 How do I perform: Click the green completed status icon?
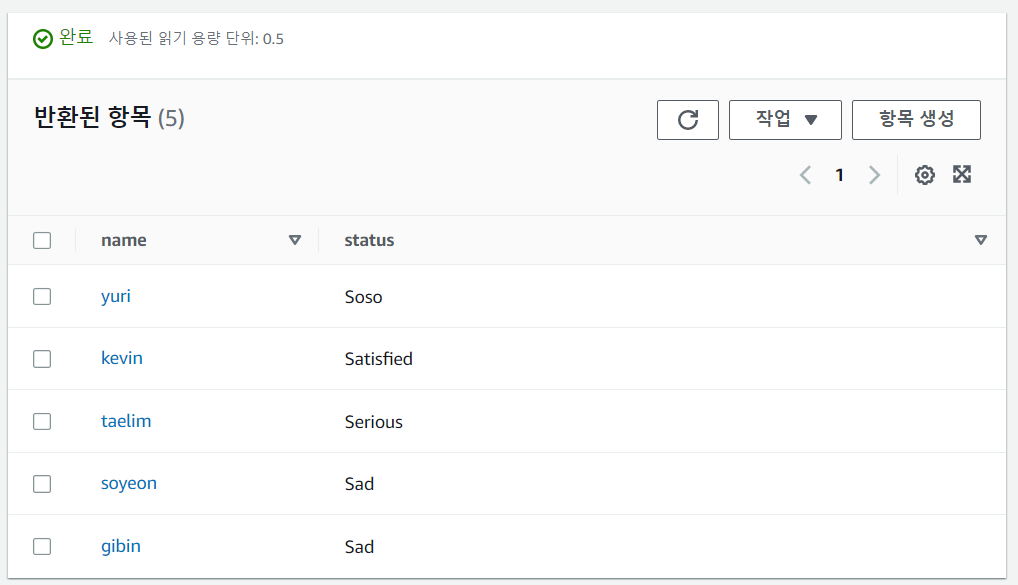43,39
